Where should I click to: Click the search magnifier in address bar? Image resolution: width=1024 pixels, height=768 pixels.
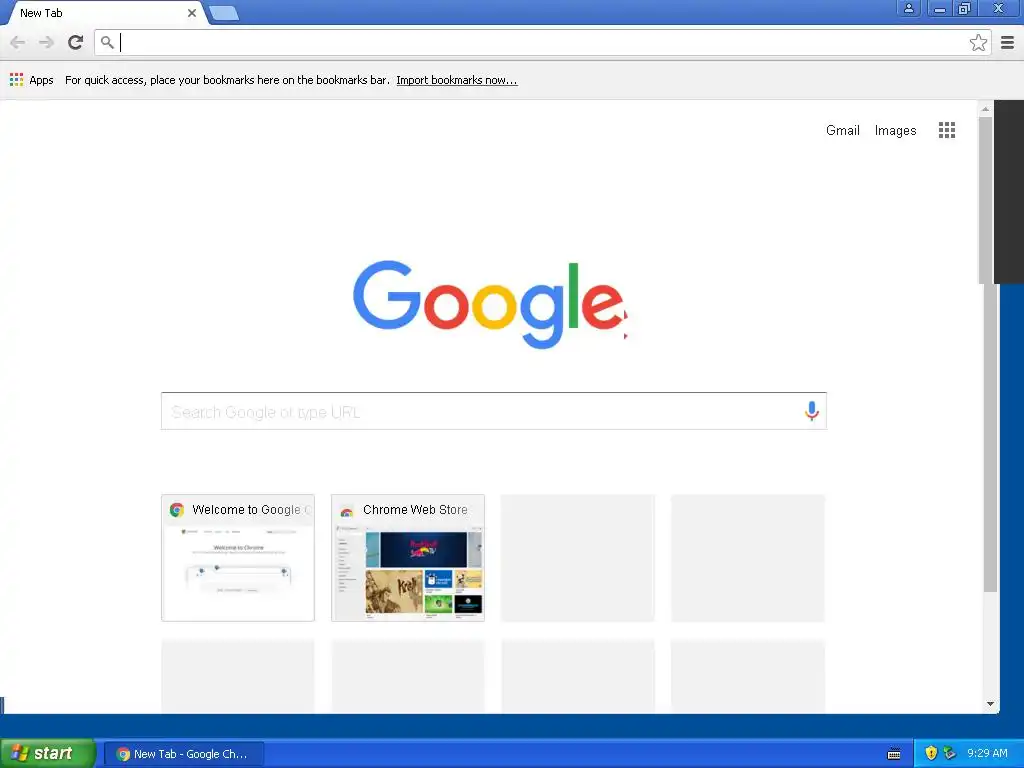(107, 42)
